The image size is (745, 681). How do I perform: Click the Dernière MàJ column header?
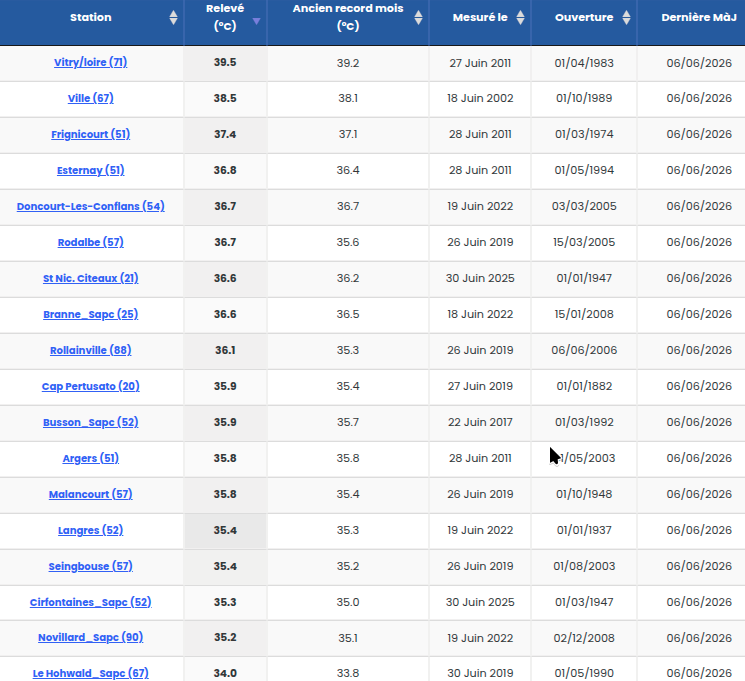tap(698, 18)
